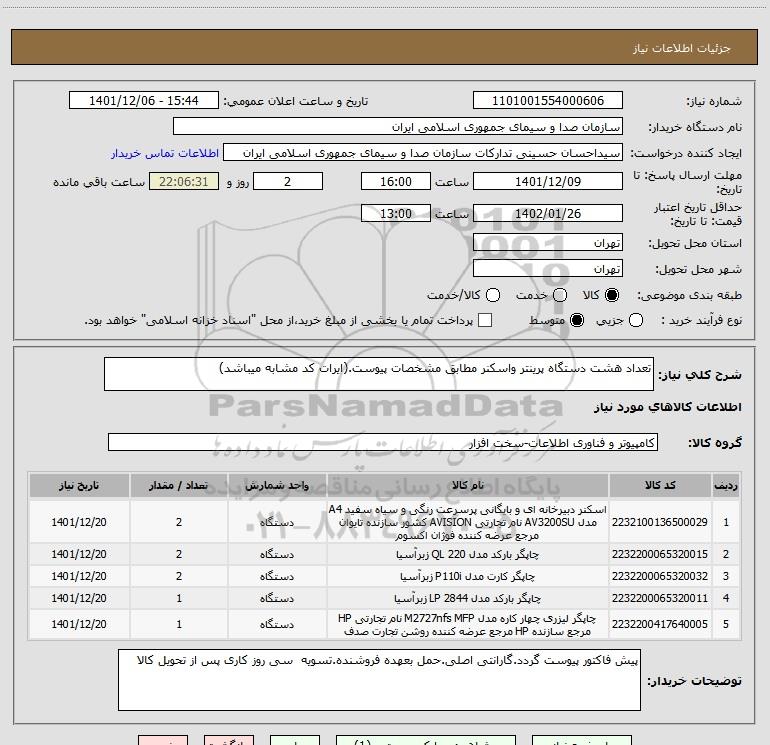Click the price validity date 1402/01/26
Screen dimensions: 770x745
coord(548,214)
